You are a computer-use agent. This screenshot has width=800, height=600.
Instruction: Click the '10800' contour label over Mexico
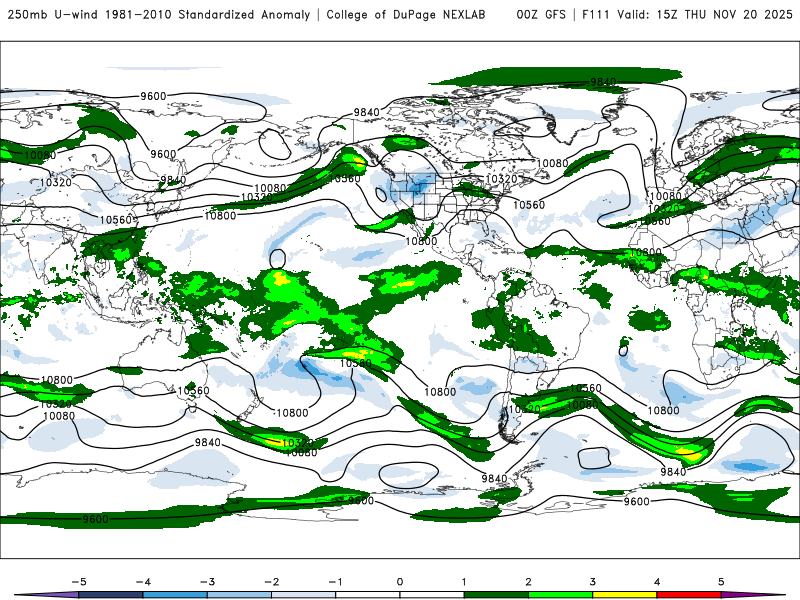click(x=421, y=241)
